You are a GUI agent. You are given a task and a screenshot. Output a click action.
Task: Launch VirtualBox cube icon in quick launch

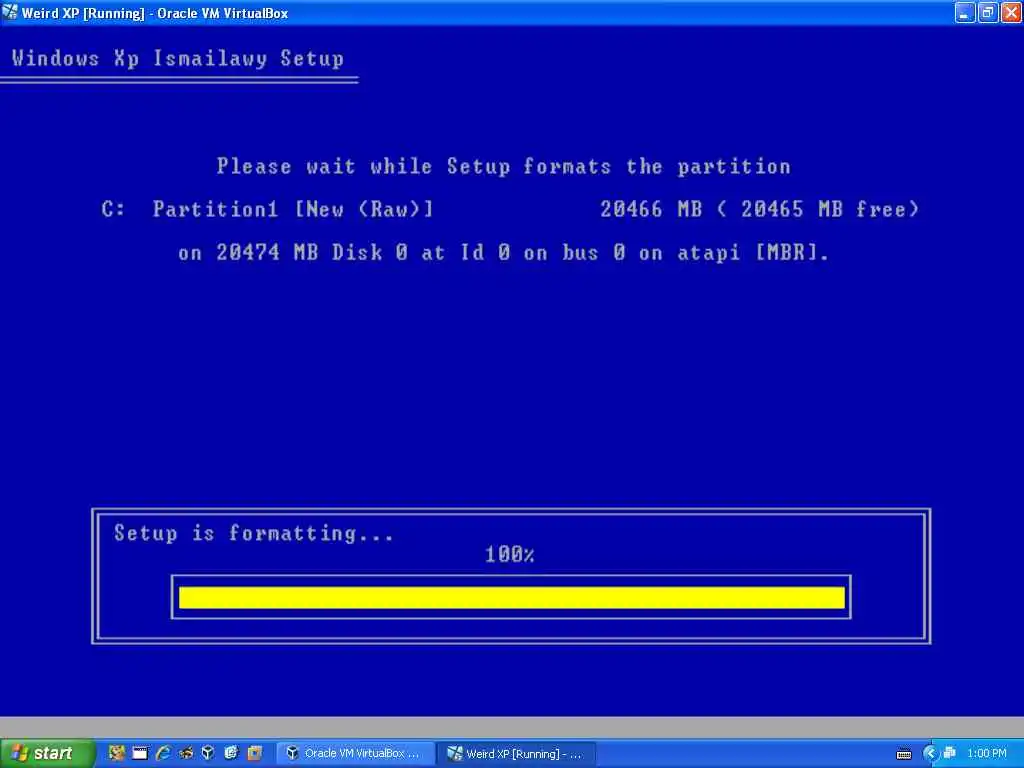(x=208, y=753)
